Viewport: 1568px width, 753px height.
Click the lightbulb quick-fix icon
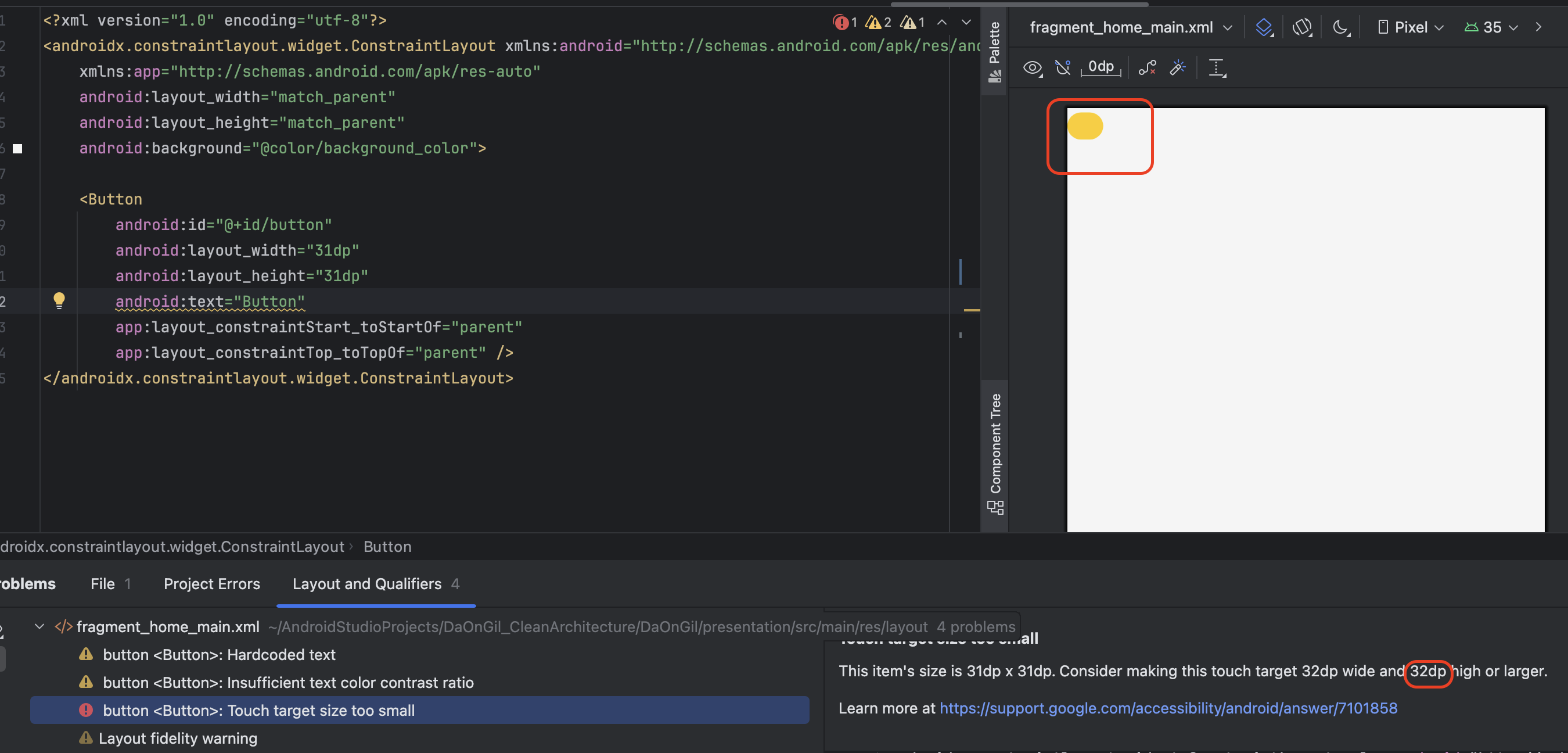(x=59, y=300)
